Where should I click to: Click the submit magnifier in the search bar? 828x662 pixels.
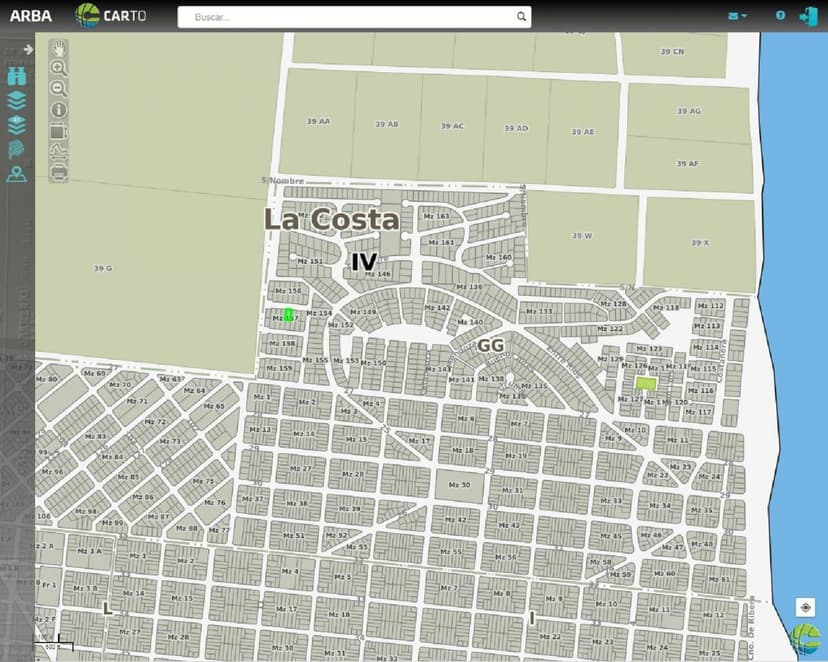[521, 17]
